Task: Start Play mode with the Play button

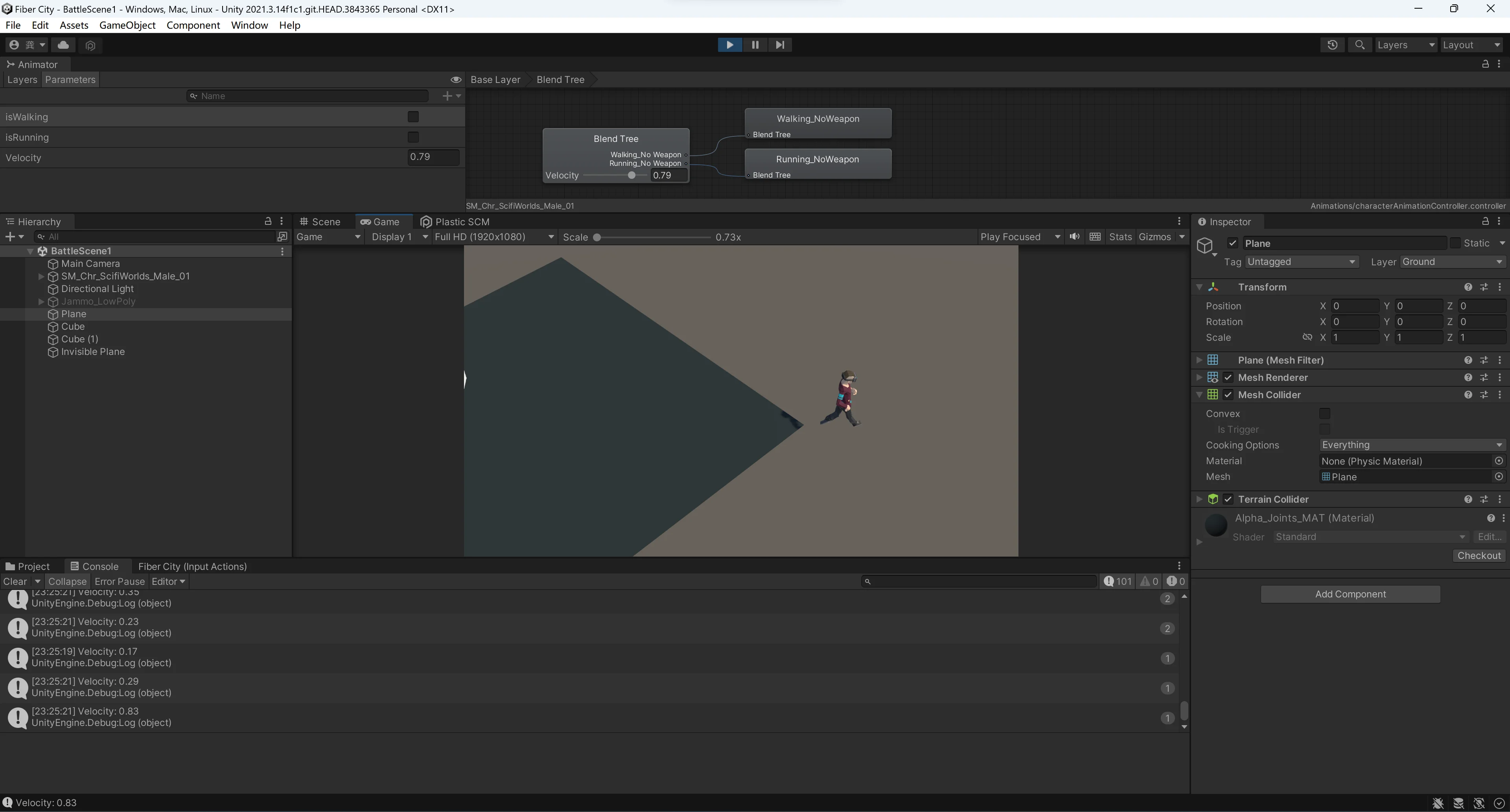Action: (x=730, y=44)
